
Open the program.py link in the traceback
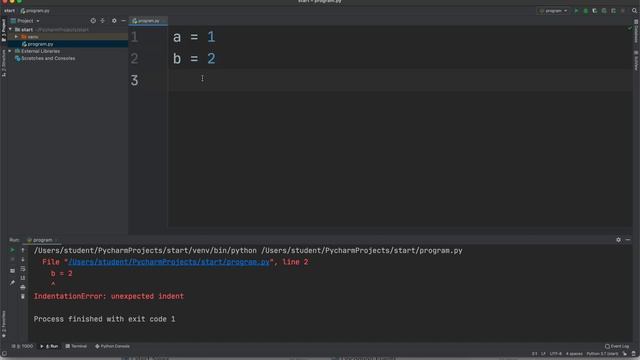click(169, 262)
